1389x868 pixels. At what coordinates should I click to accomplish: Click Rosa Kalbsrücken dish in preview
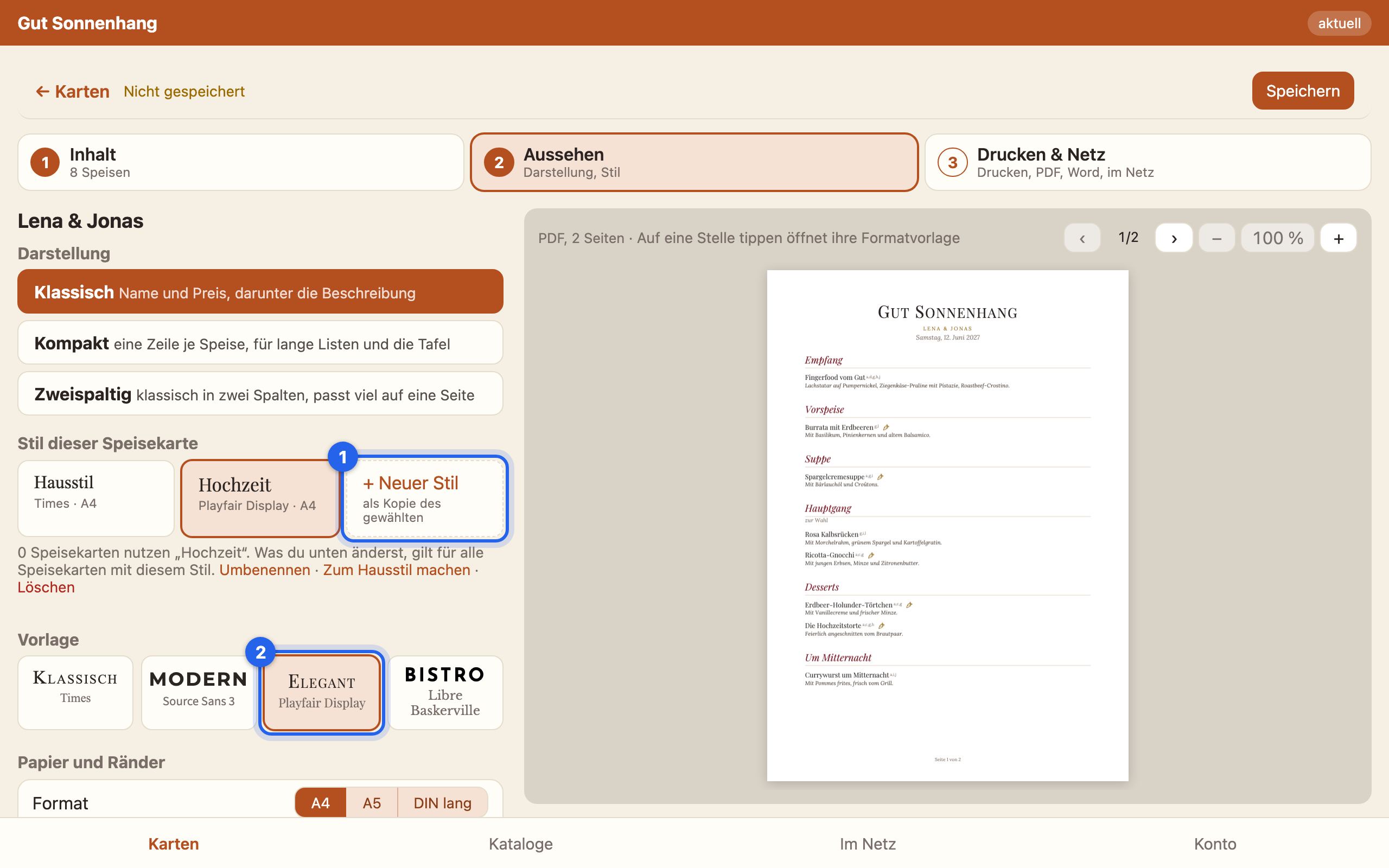coord(832,534)
